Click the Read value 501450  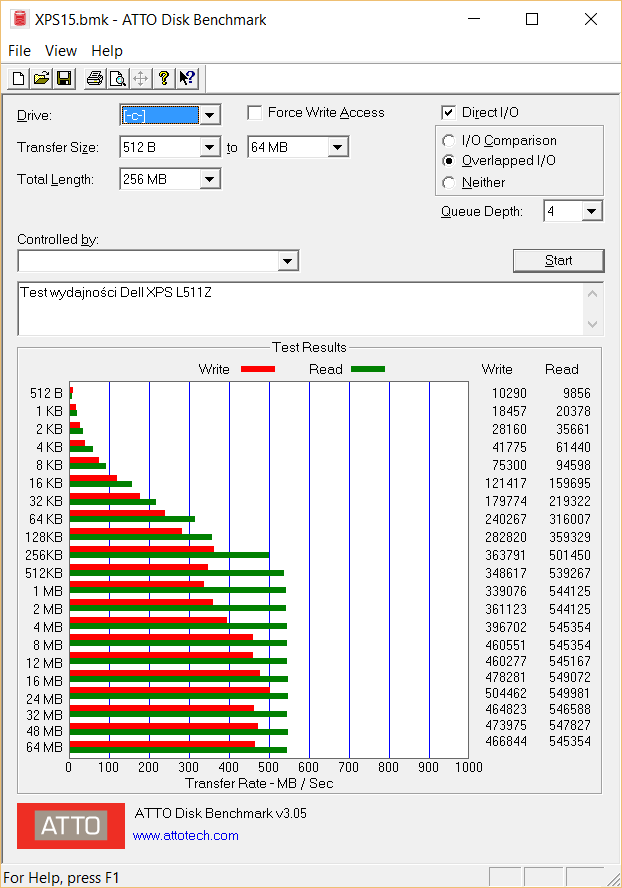pos(569,555)
